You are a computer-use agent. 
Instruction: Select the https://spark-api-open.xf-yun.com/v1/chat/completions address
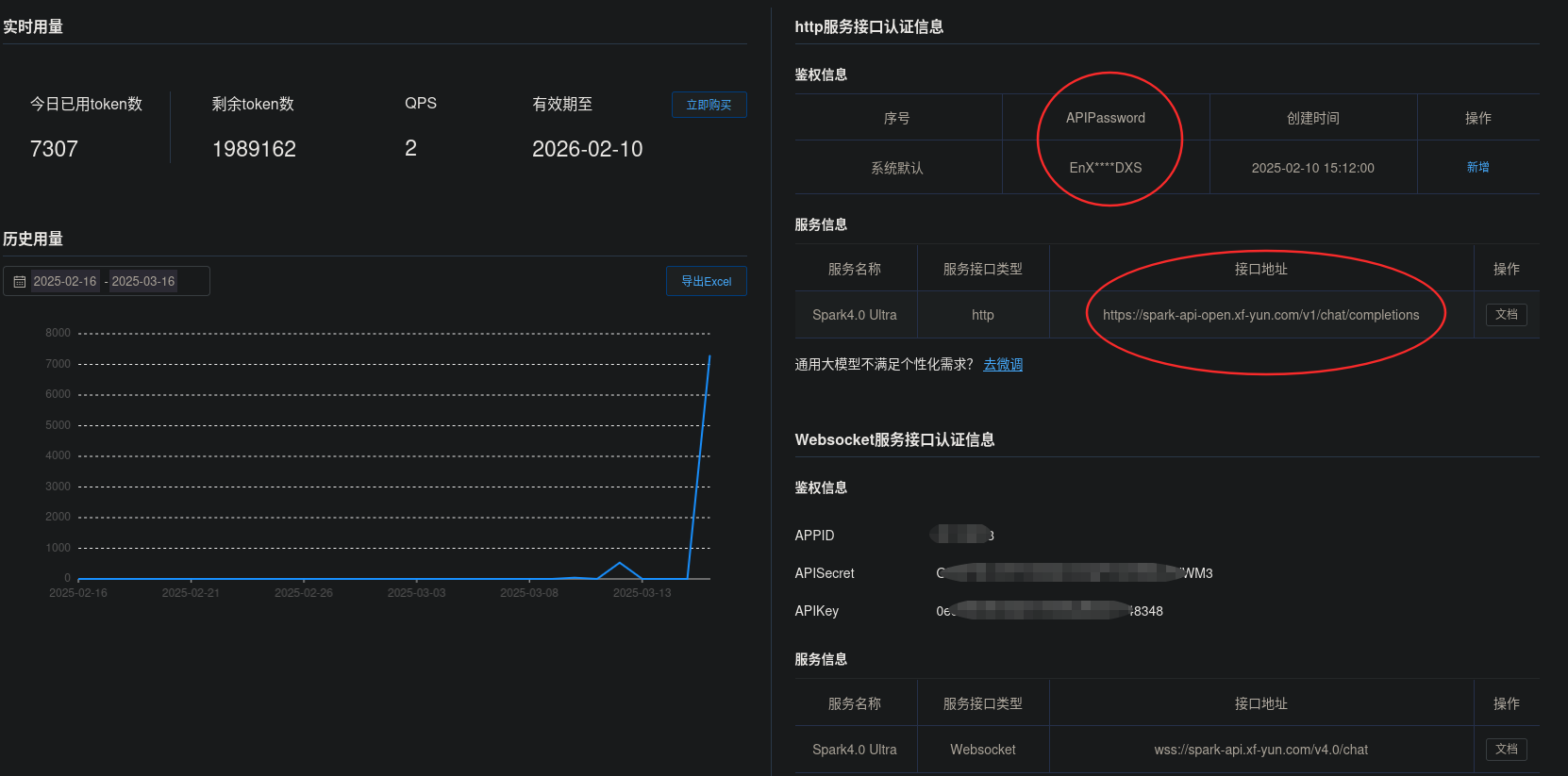coord(1260,315)
